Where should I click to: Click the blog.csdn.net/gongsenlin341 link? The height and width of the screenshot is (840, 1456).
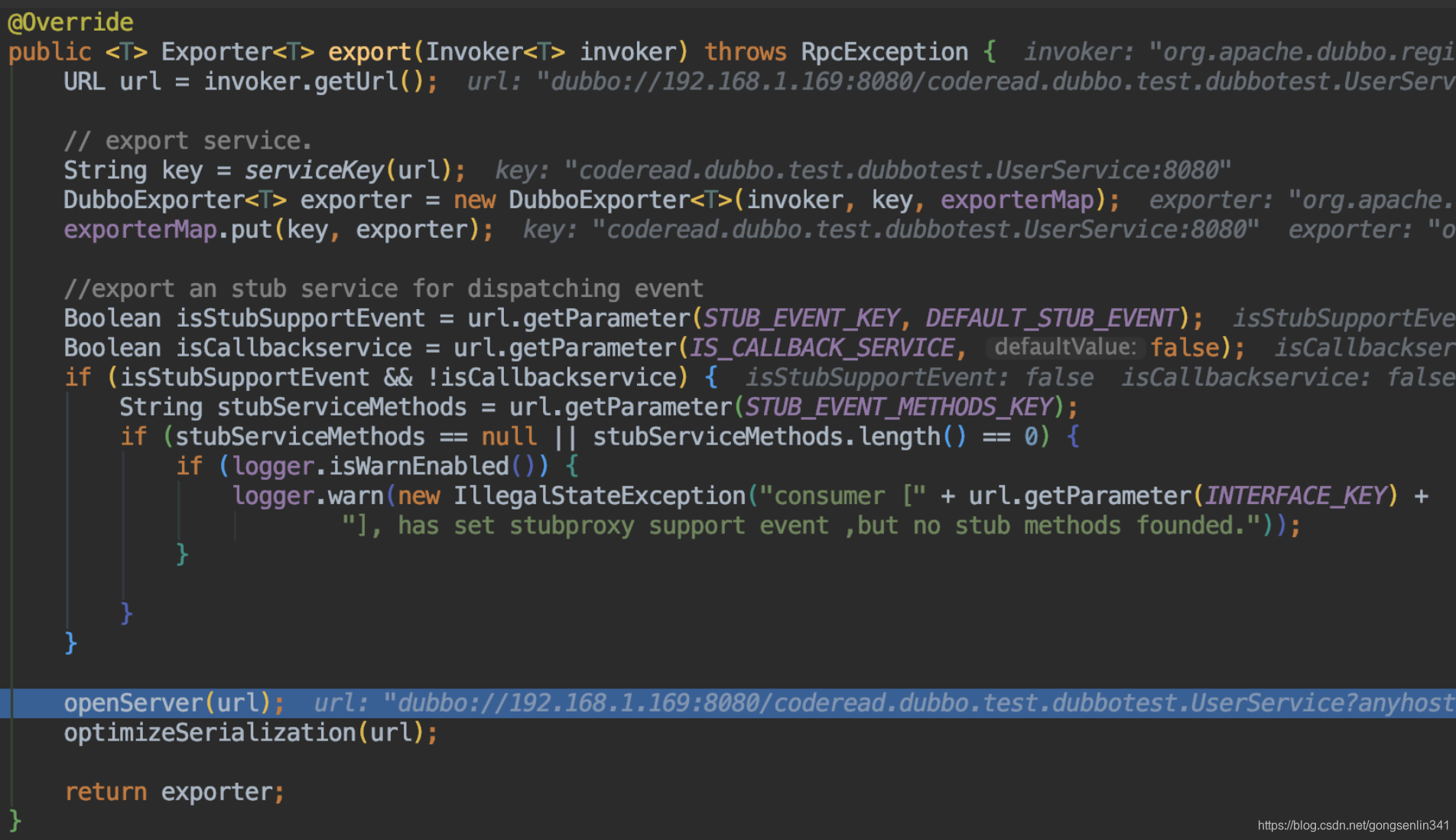[1353, 825]
